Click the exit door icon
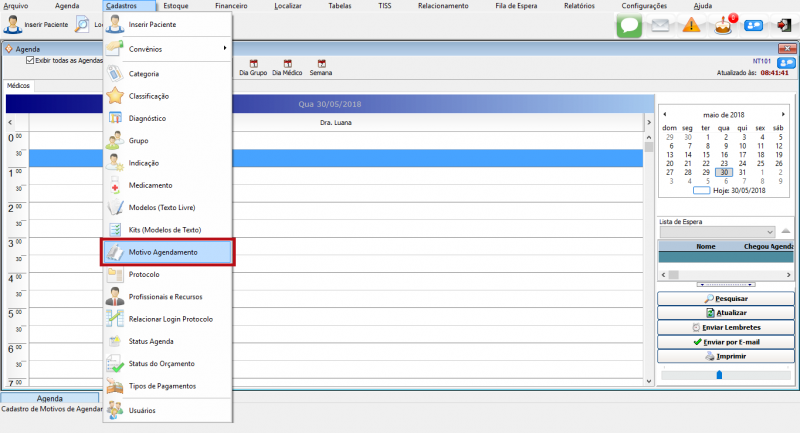This screenshot has width=800, height=433. [783, 26]
